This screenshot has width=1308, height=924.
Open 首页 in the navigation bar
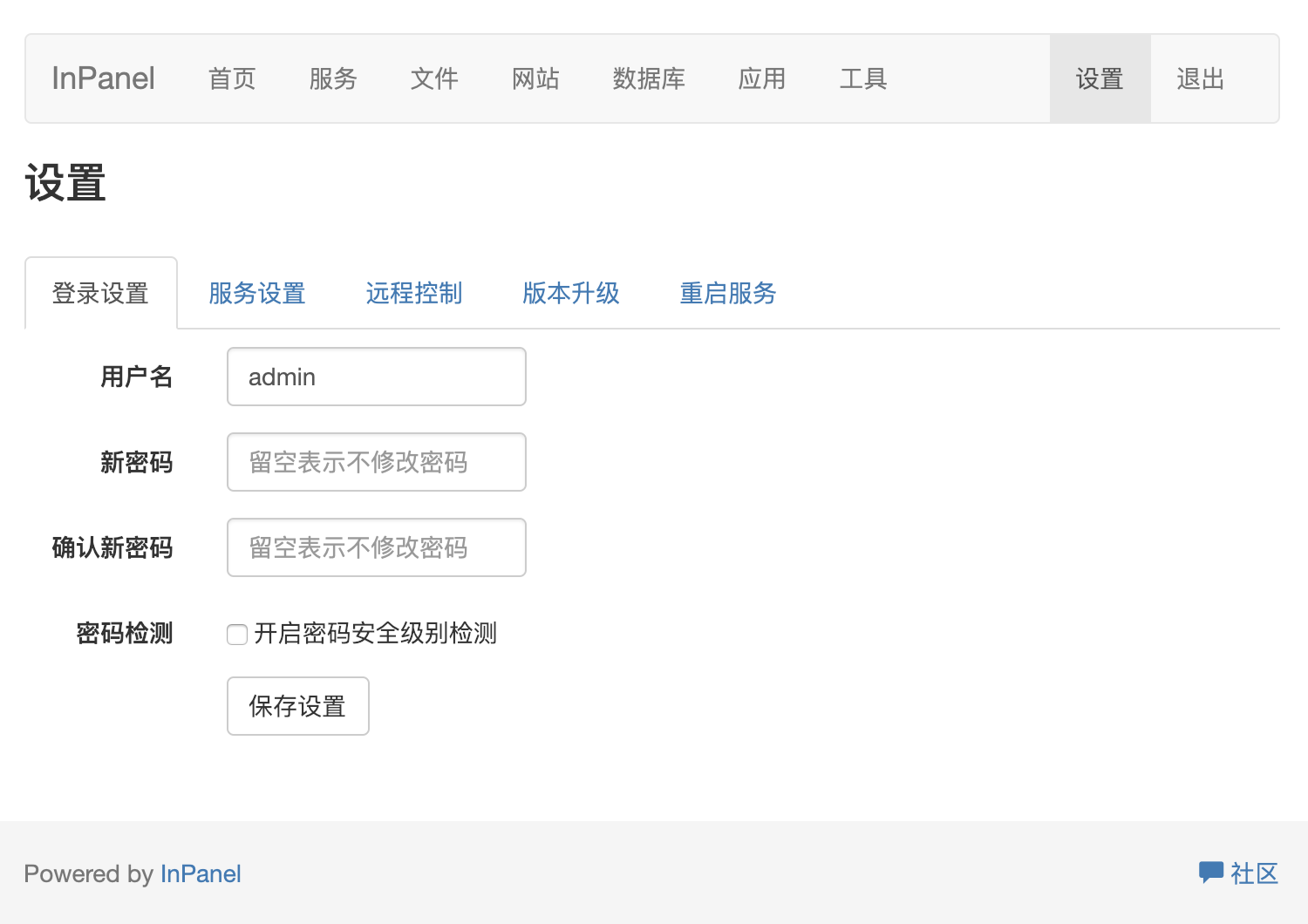(x=232, y=79)
